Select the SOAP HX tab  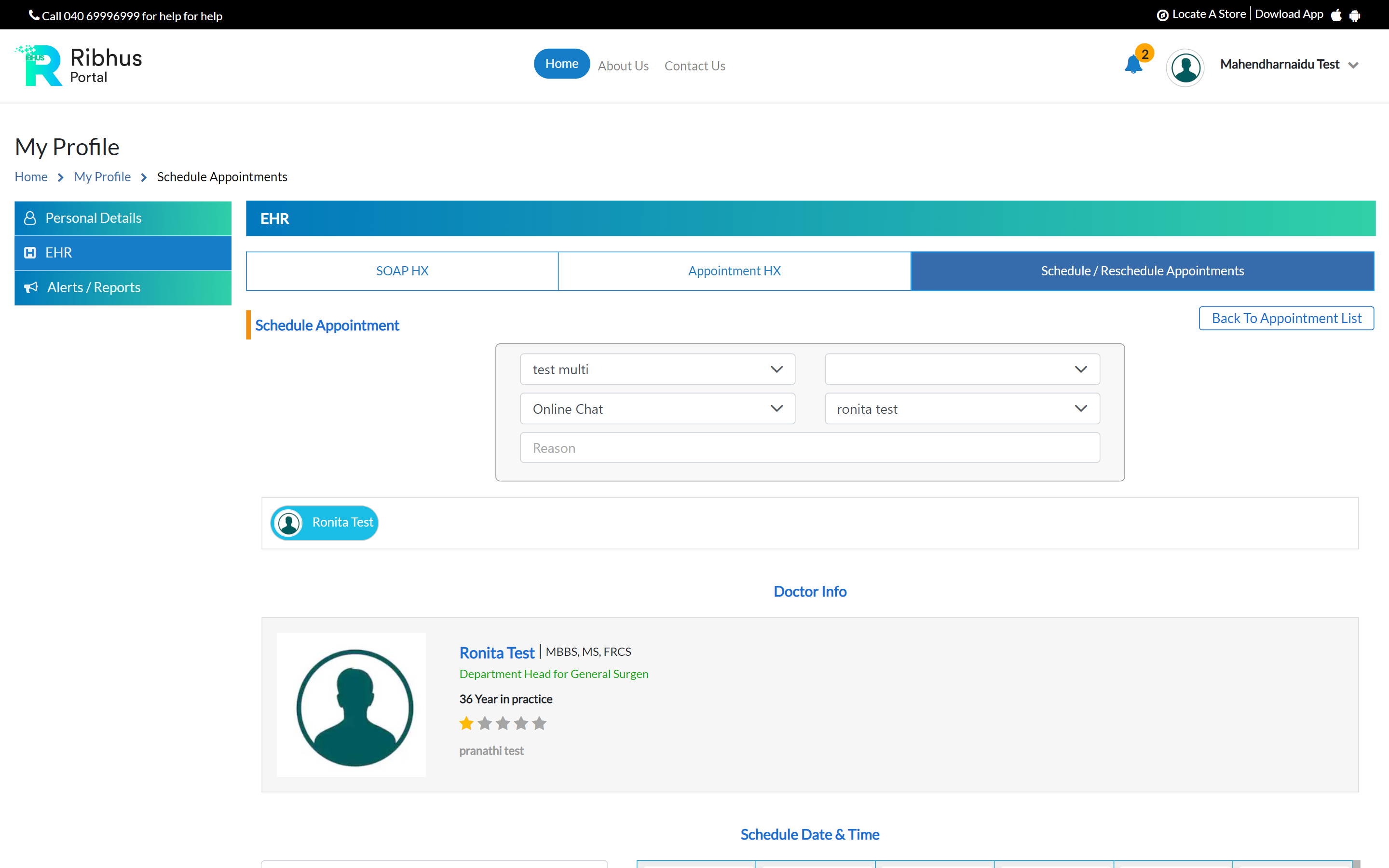[401, 271]
